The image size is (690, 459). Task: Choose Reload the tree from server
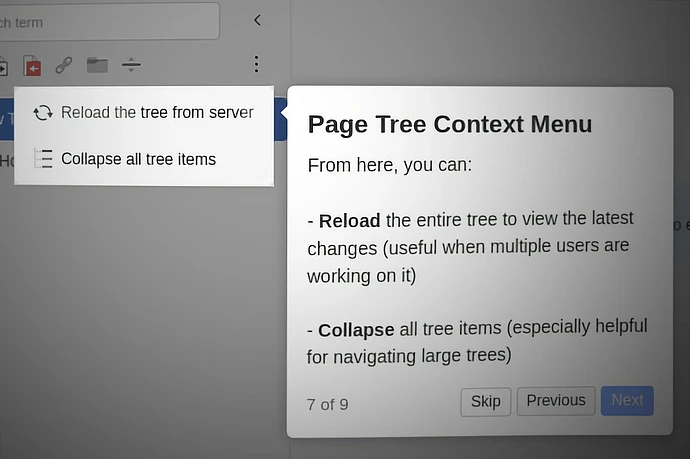click(x=156, y=113)
